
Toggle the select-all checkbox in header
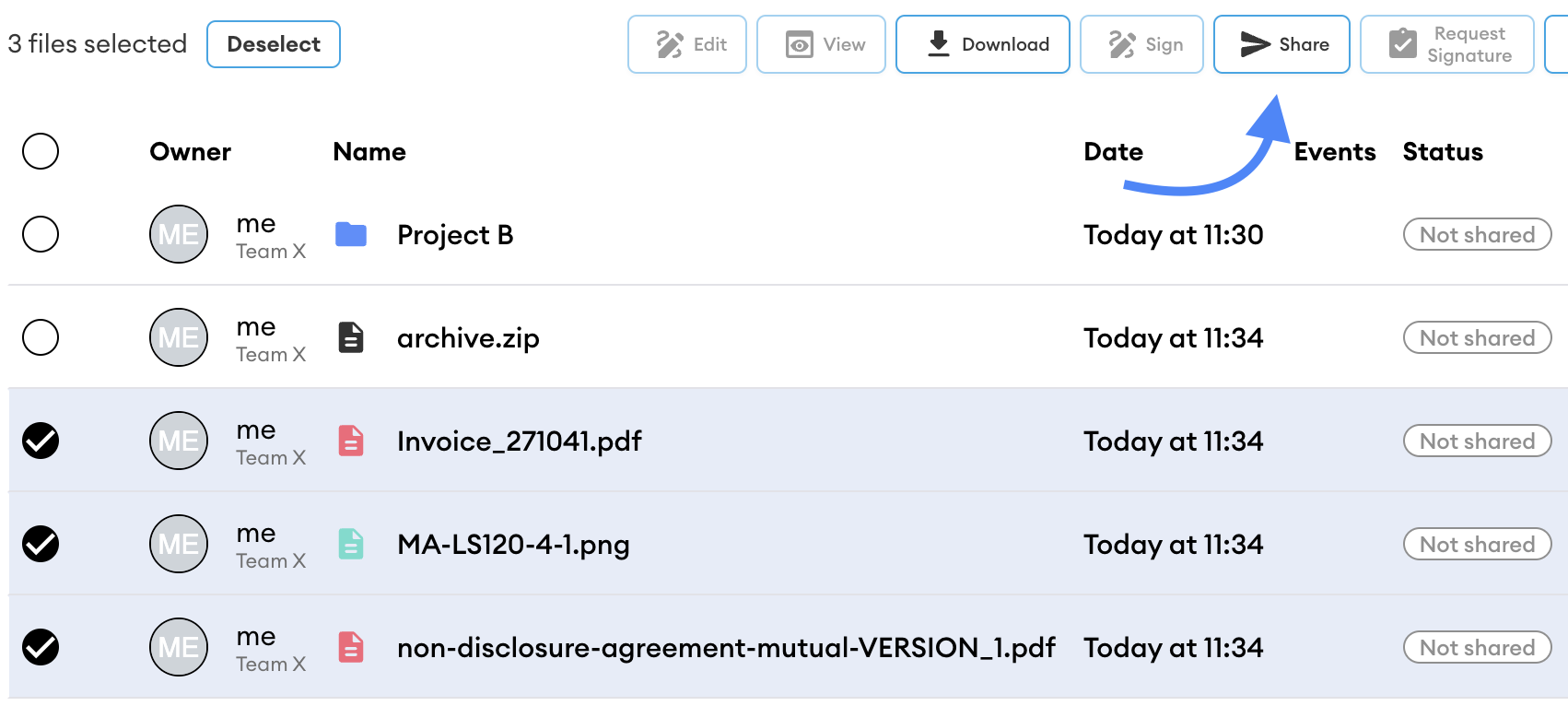coord(41,151)
